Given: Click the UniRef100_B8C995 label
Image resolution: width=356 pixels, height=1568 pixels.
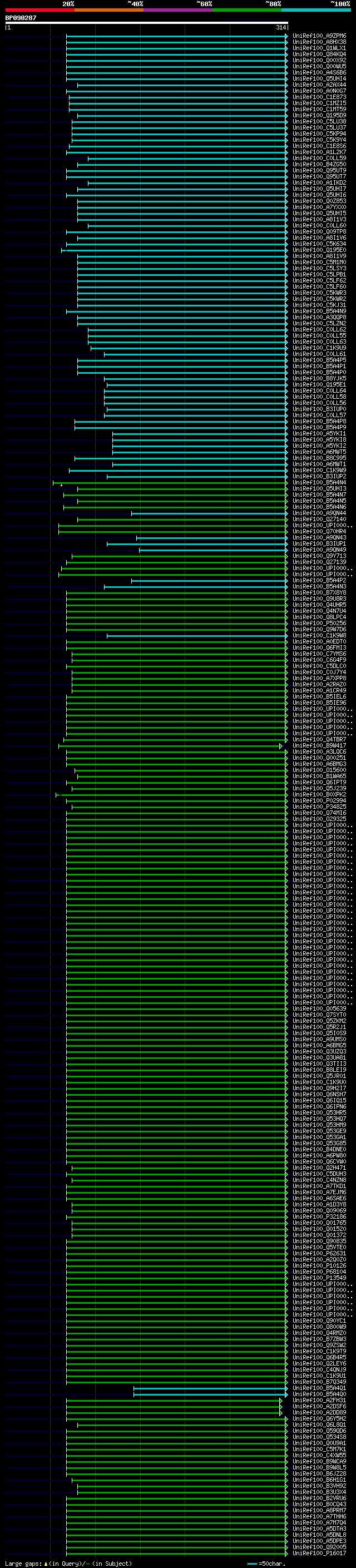Looking at the screenshot, I should tap(319, 458).
